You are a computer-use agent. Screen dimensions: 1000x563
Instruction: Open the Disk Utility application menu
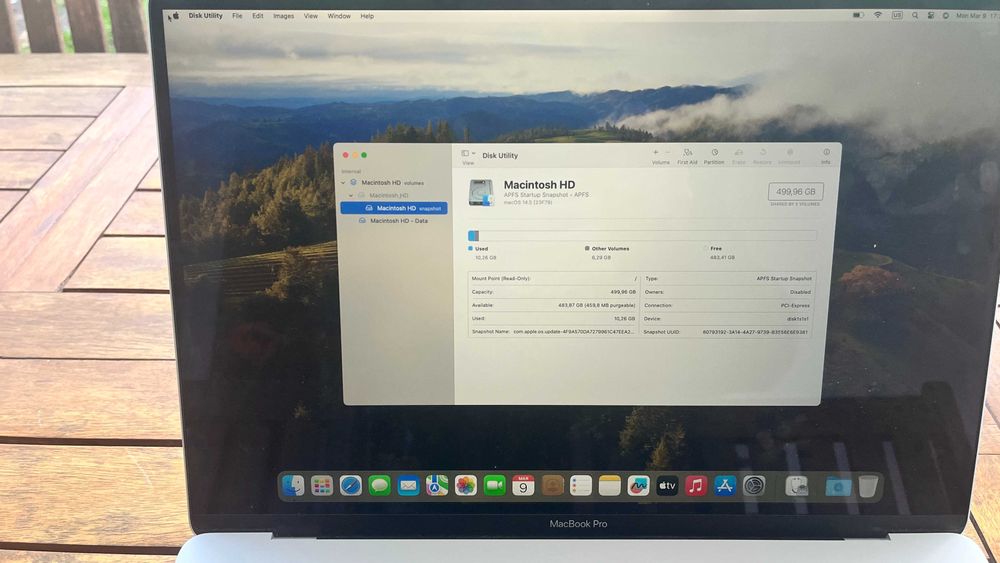(205, 16)
